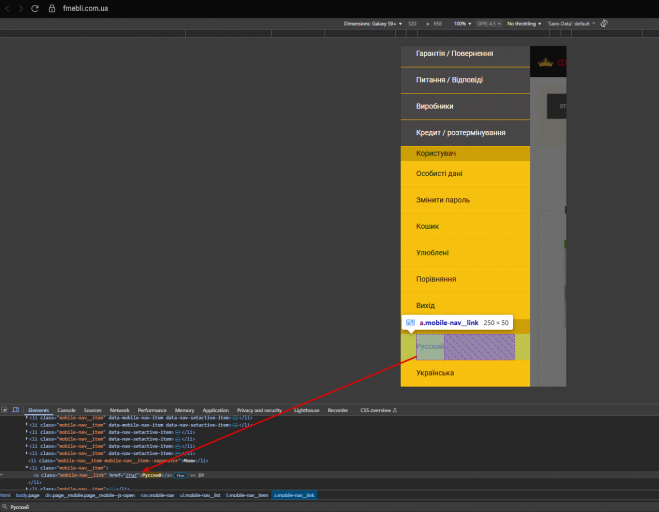Click the fmebli.com.ua address text
The height and width of the screenshot is (512, 659).
coord(85,8)
